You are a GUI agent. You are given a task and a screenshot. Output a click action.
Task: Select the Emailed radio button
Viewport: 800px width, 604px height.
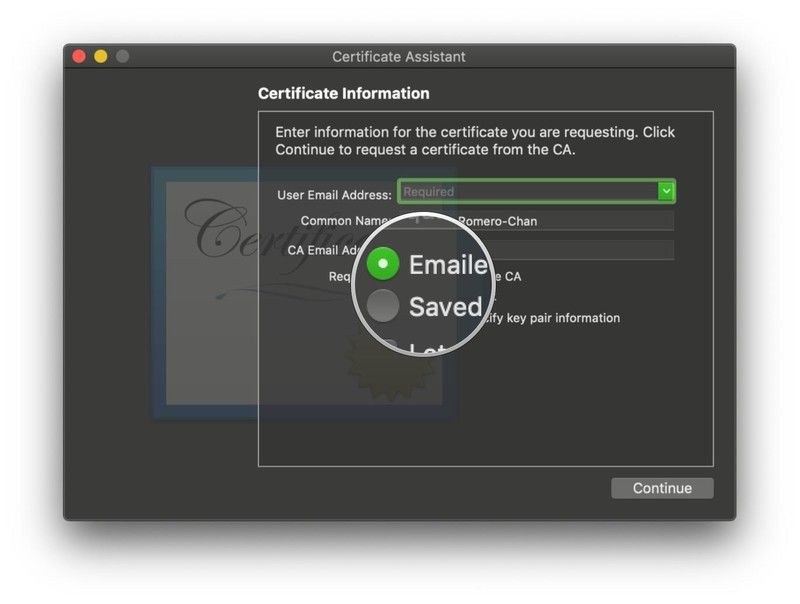pos(383,264)
